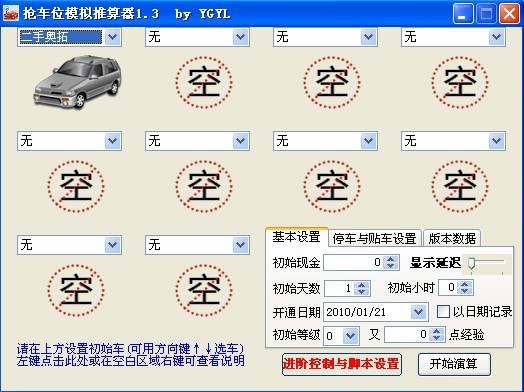The width and height of the screenshot is (524, 392).
Task: Click the red car app icon in title bar
Action: click(x=11, y=13)
